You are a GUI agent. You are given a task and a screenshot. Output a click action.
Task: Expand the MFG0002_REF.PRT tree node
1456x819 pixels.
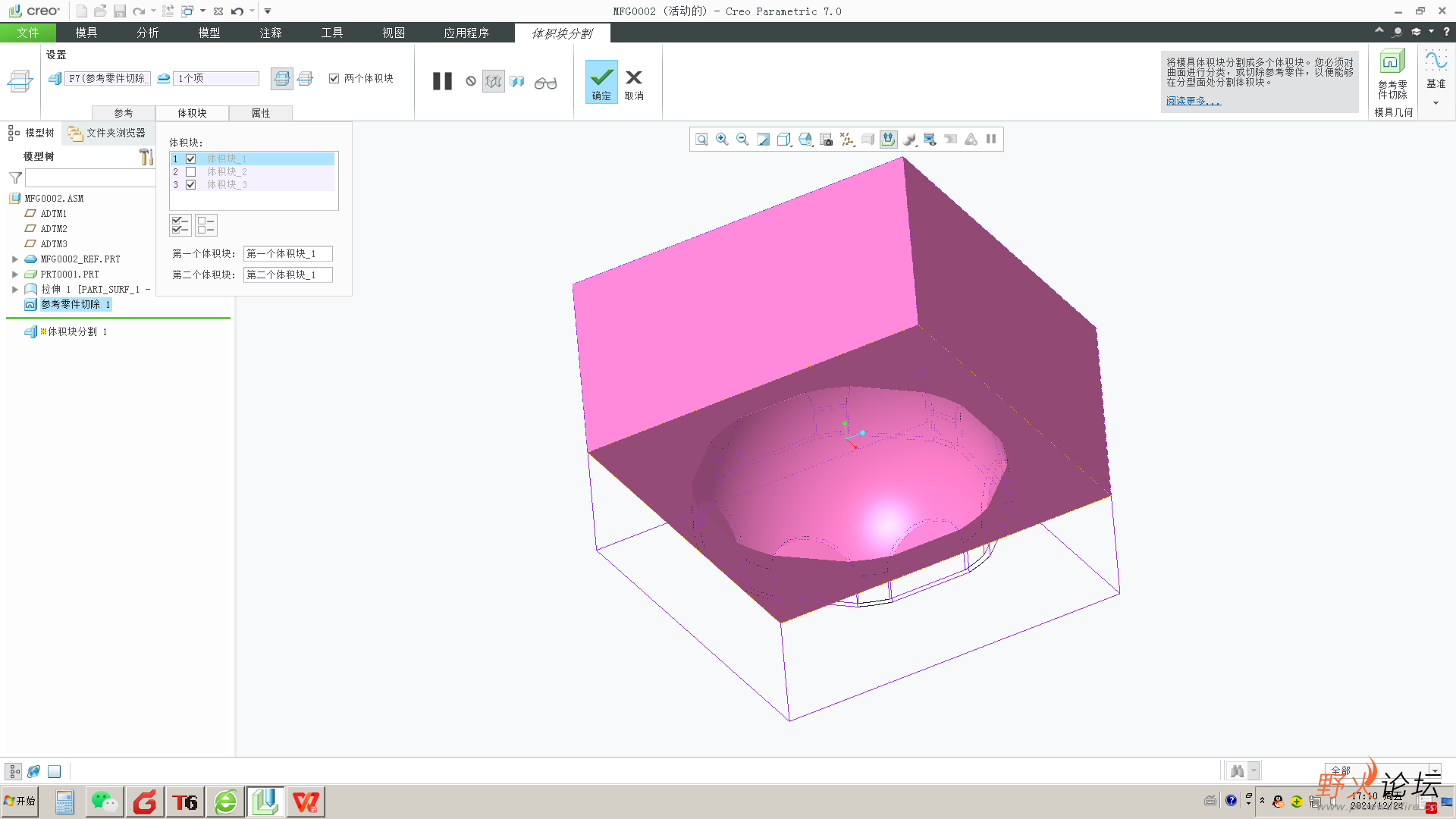(x=15, y=259)
